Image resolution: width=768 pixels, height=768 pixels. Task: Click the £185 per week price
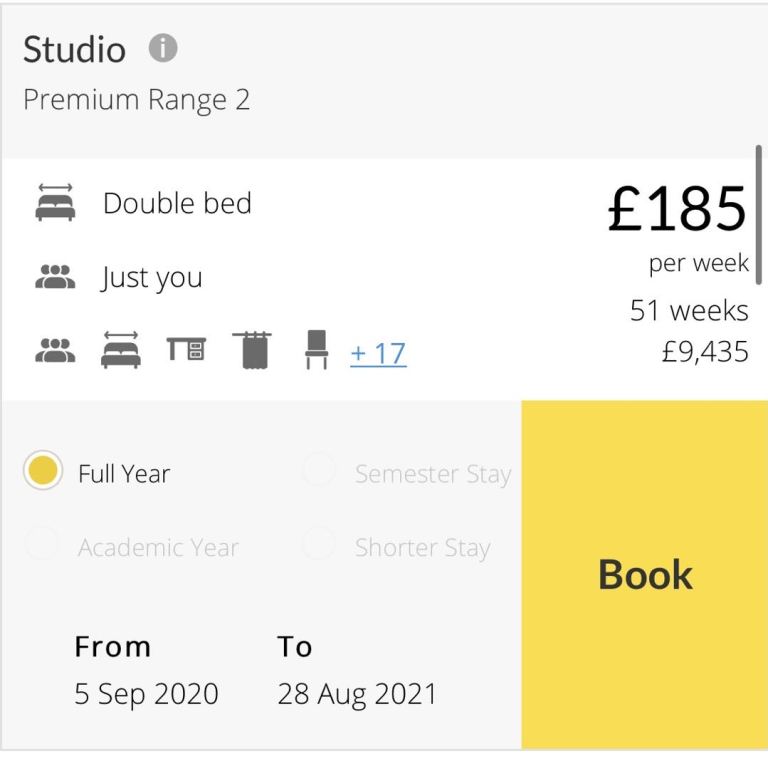pyautogui.click(x=677, y=227)
